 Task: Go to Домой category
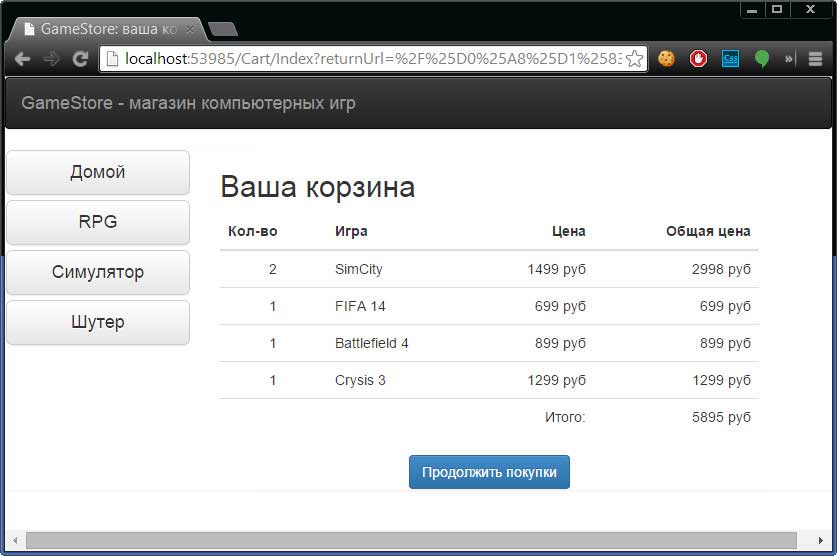coord(98,172)
